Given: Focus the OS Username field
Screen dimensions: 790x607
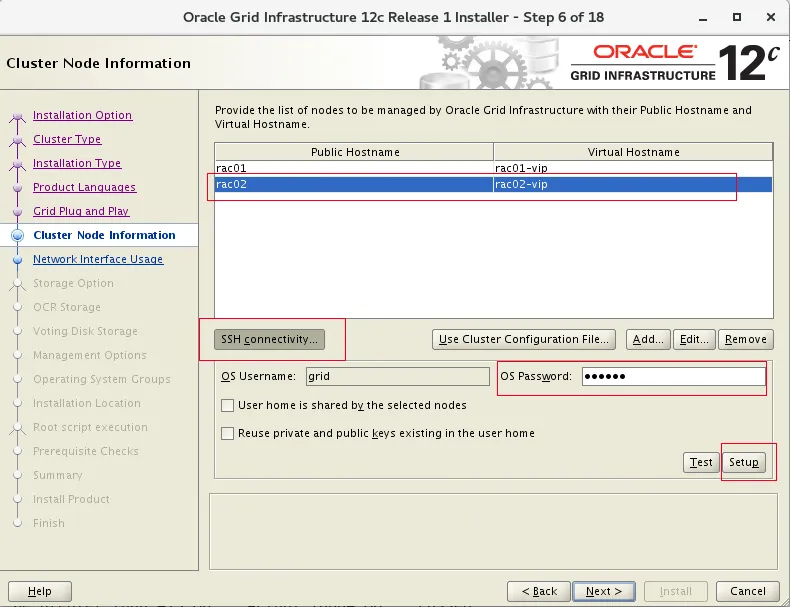Looking at the screenshot, I should [398, 376].
